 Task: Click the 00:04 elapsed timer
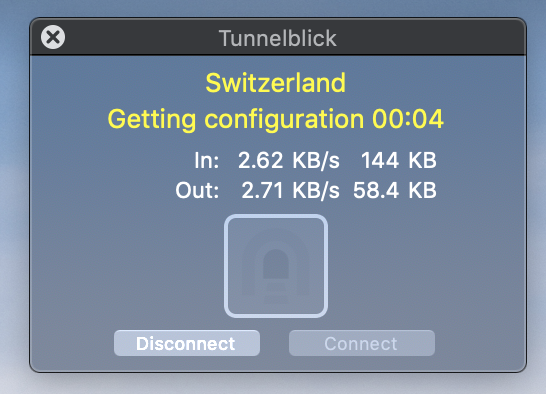click(x=408, y=119)
